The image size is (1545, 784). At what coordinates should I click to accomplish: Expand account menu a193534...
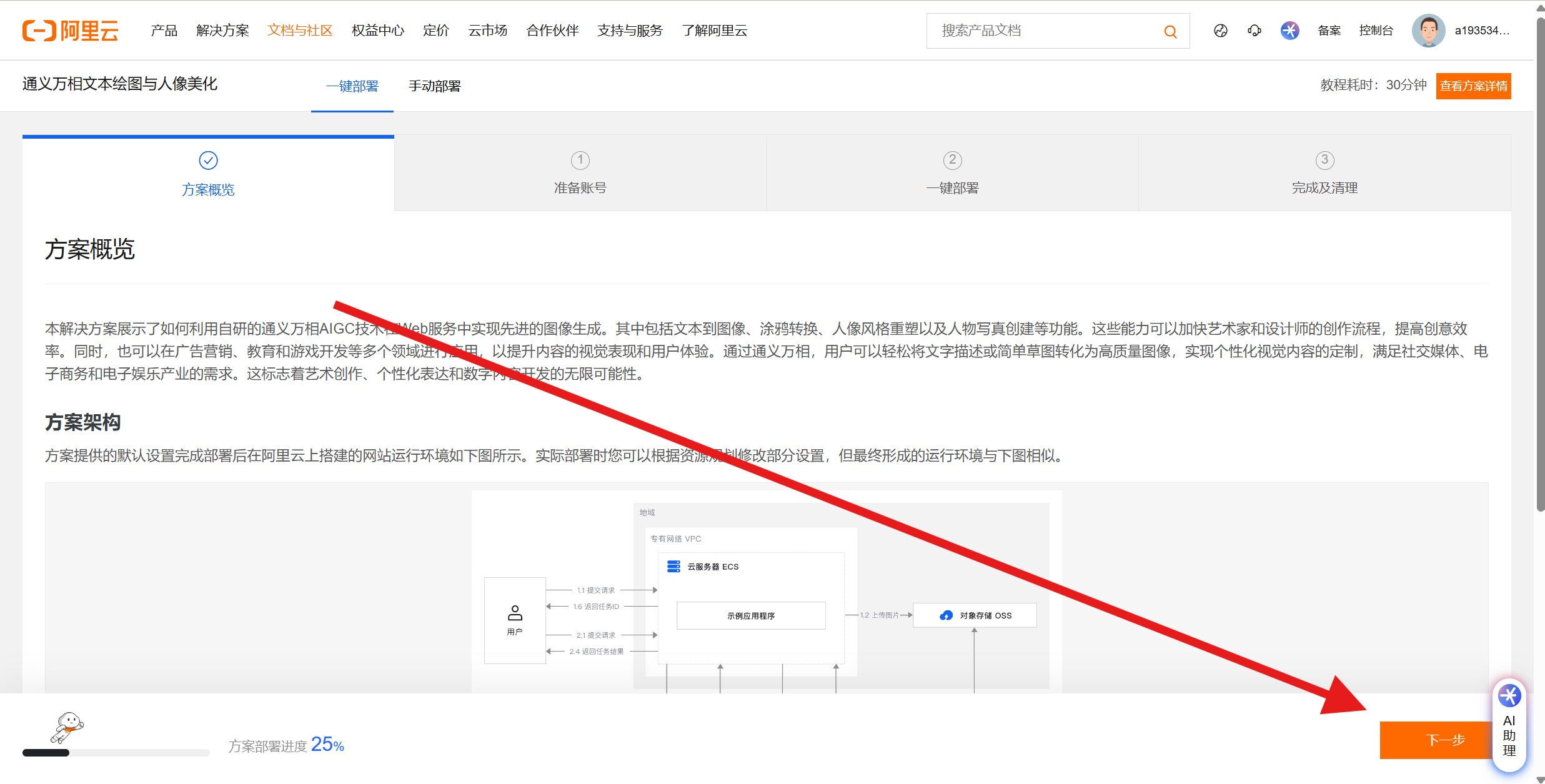[x=1481, y=31]
